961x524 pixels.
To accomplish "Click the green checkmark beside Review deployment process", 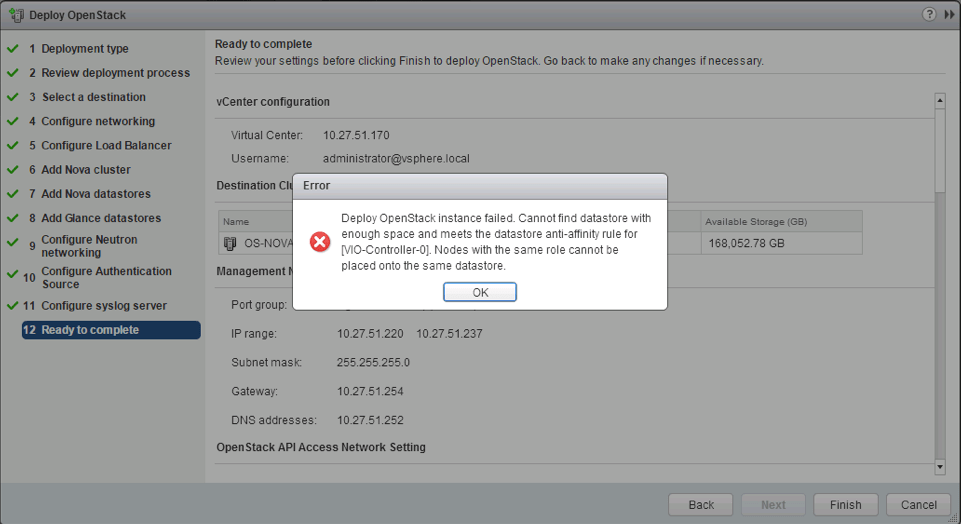I will coord(12,72).
